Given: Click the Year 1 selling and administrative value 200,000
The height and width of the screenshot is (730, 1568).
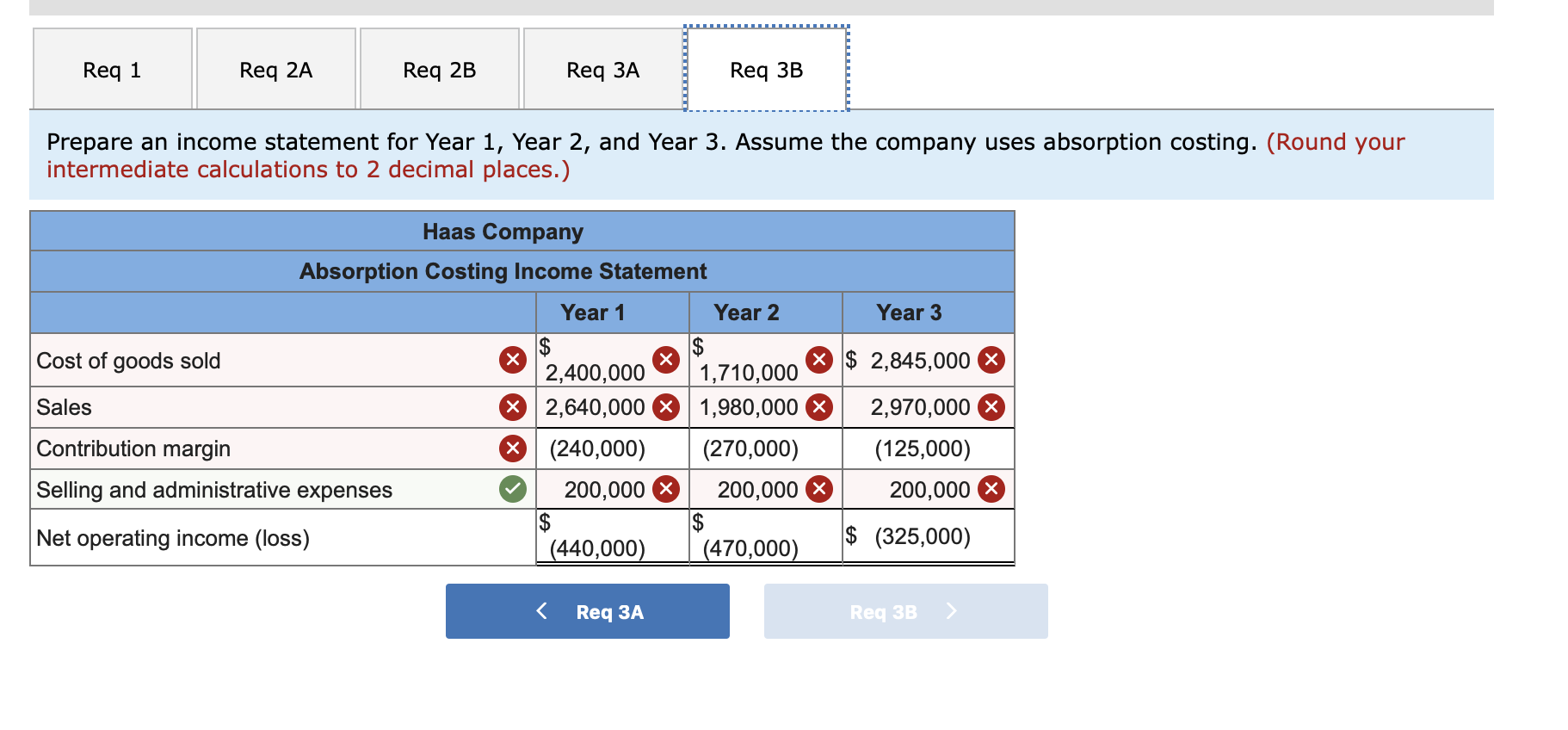Looking at the screenshot, I should coord(604,490).
